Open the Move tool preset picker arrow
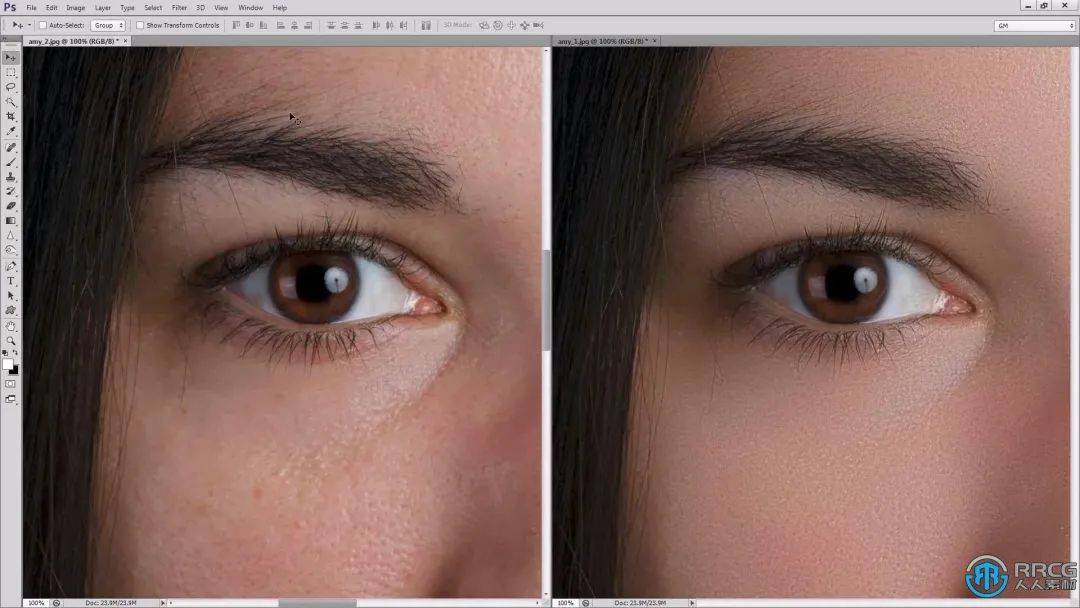The height and width of the screenshot is (608, 1080). coord(29,25)
